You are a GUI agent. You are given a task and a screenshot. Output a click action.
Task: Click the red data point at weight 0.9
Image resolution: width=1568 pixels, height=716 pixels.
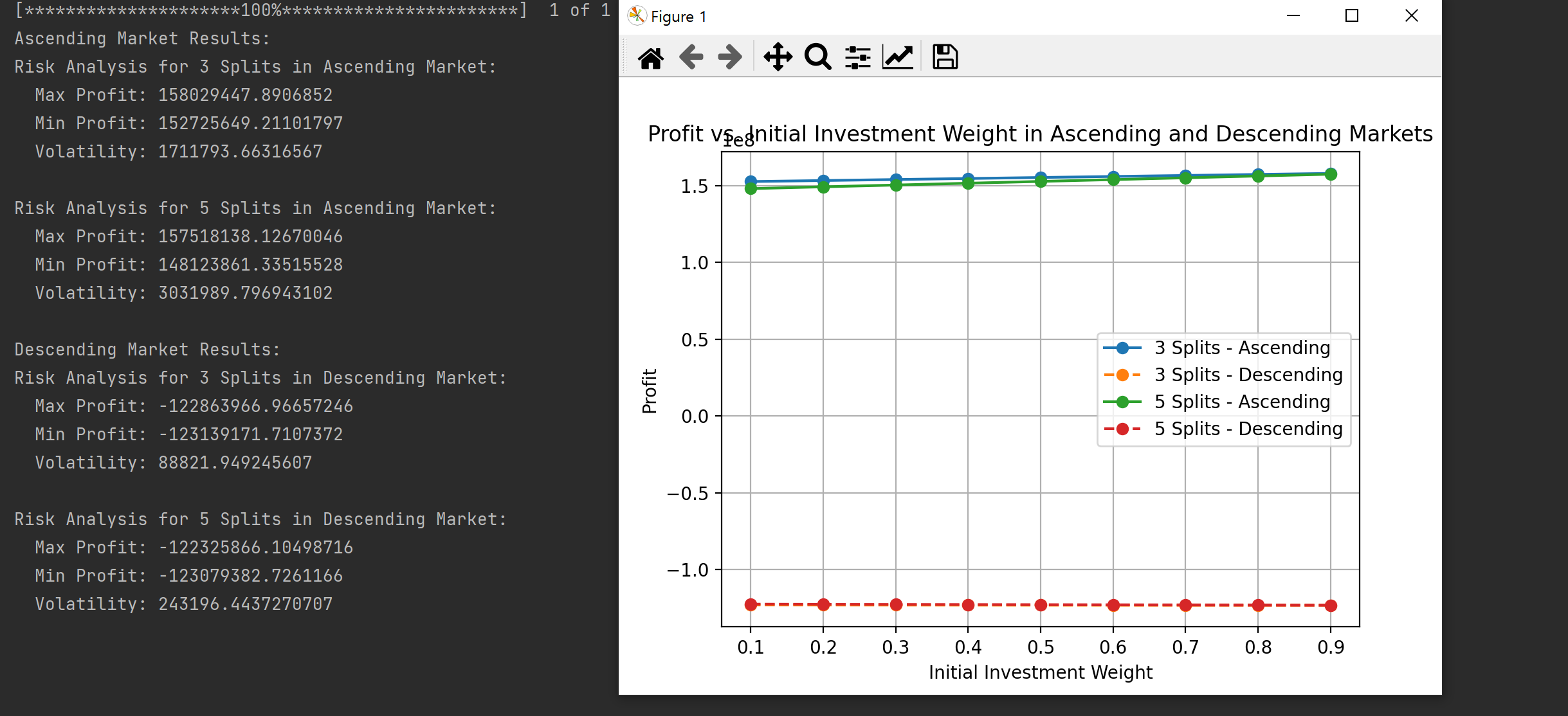point(1331,605)
